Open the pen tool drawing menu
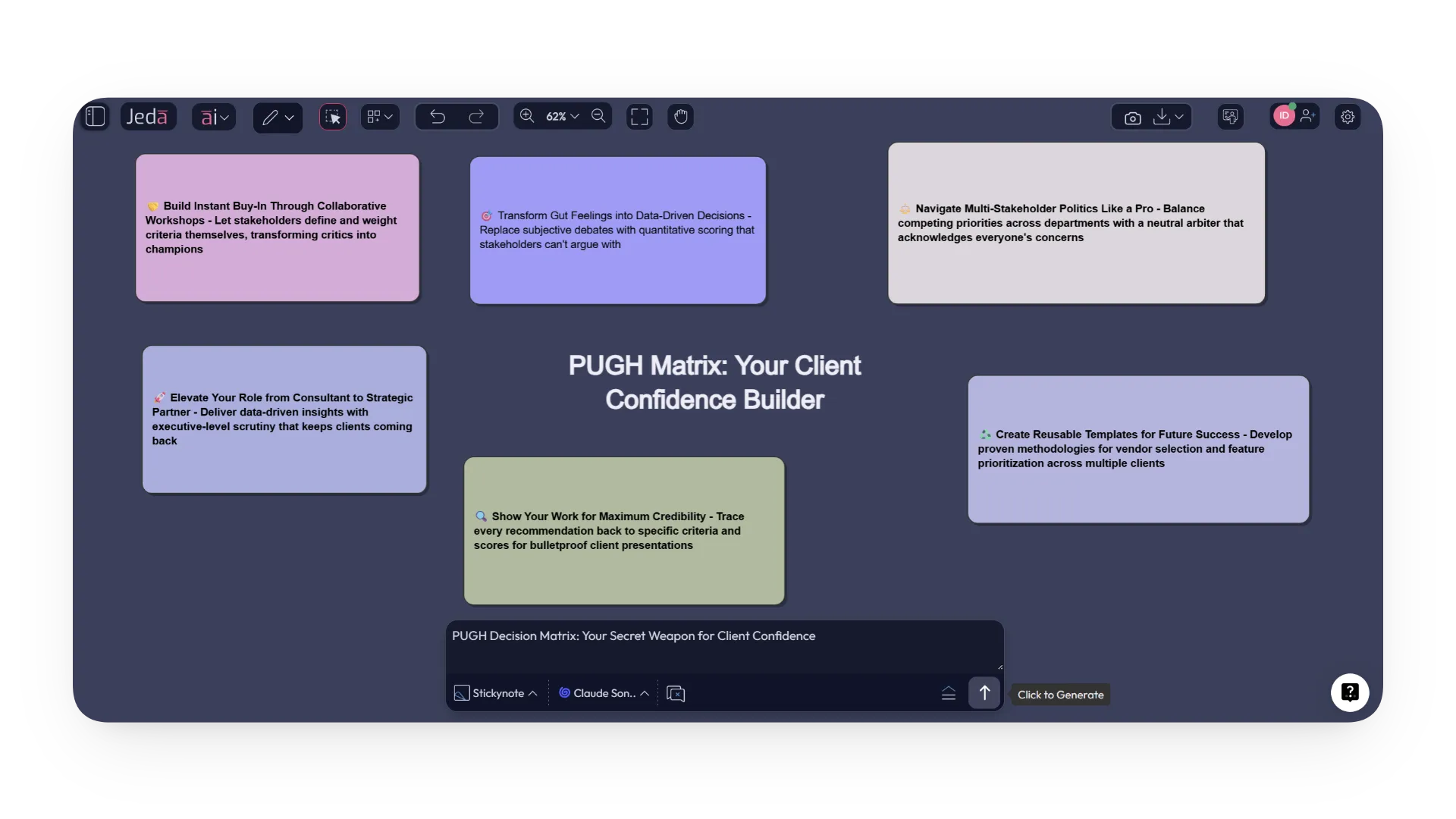This screenshot has height=819, width=1456. [x=277, y=116]
